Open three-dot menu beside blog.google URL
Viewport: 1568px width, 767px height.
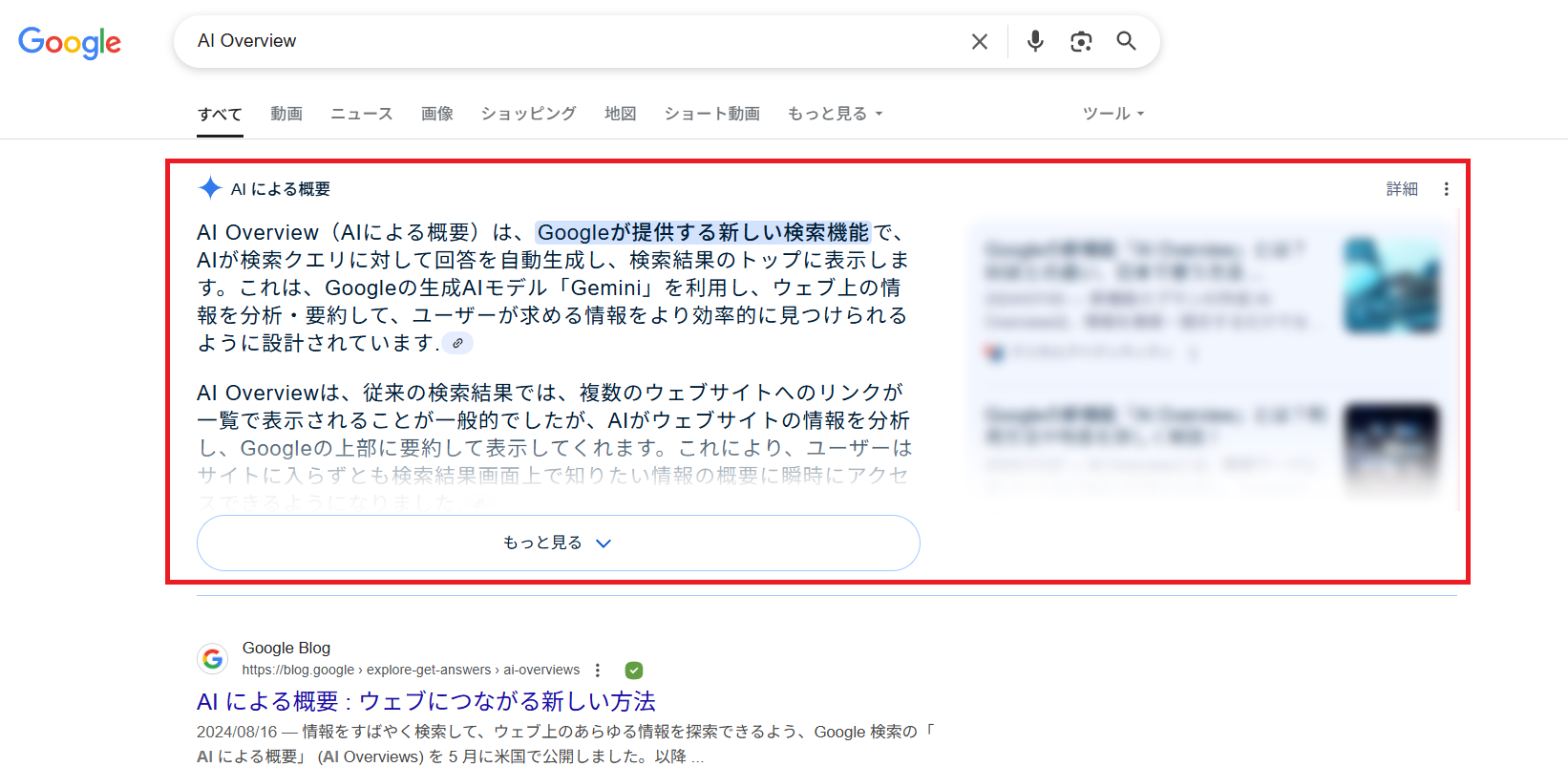click(598, 671)
